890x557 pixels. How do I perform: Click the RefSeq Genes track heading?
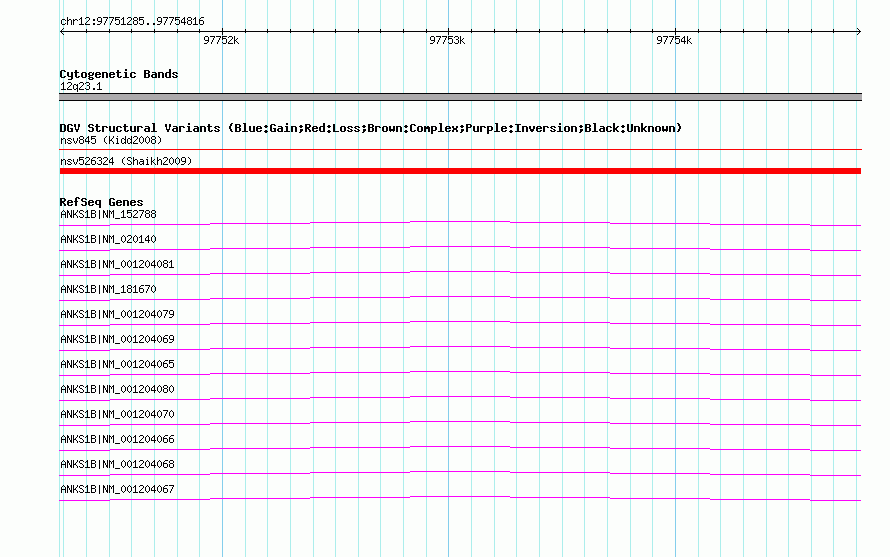[101, 202]
